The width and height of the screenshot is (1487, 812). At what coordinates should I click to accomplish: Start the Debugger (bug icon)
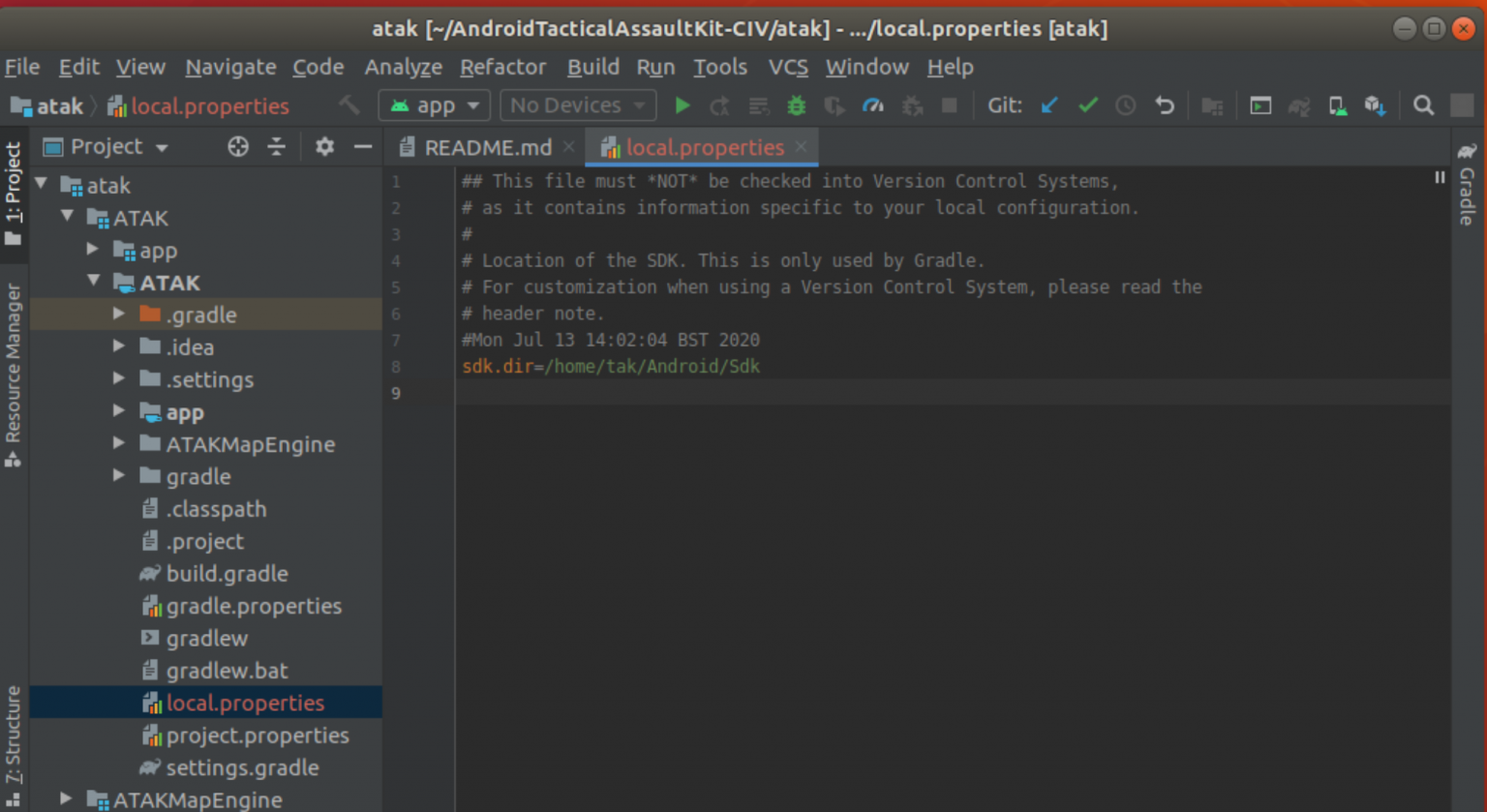(x=796, y=105)
